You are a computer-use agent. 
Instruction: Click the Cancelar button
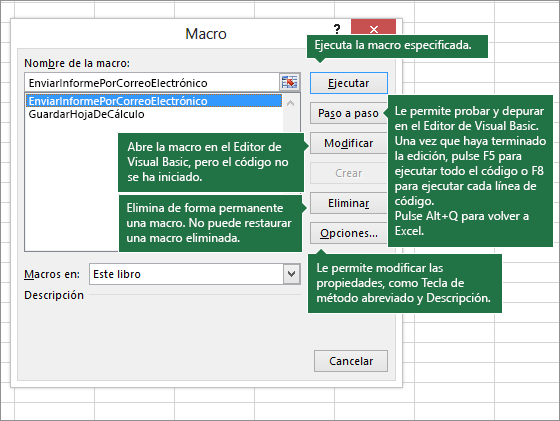coord(351,361)
